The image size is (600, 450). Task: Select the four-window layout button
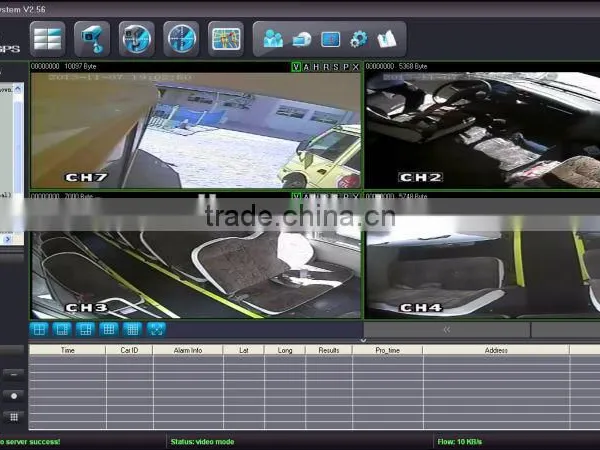point(39,329)
